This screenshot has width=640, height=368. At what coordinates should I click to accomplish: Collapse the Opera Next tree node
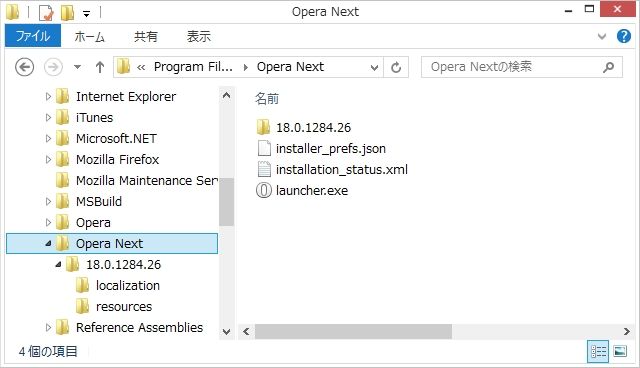(x=49, y=244)
